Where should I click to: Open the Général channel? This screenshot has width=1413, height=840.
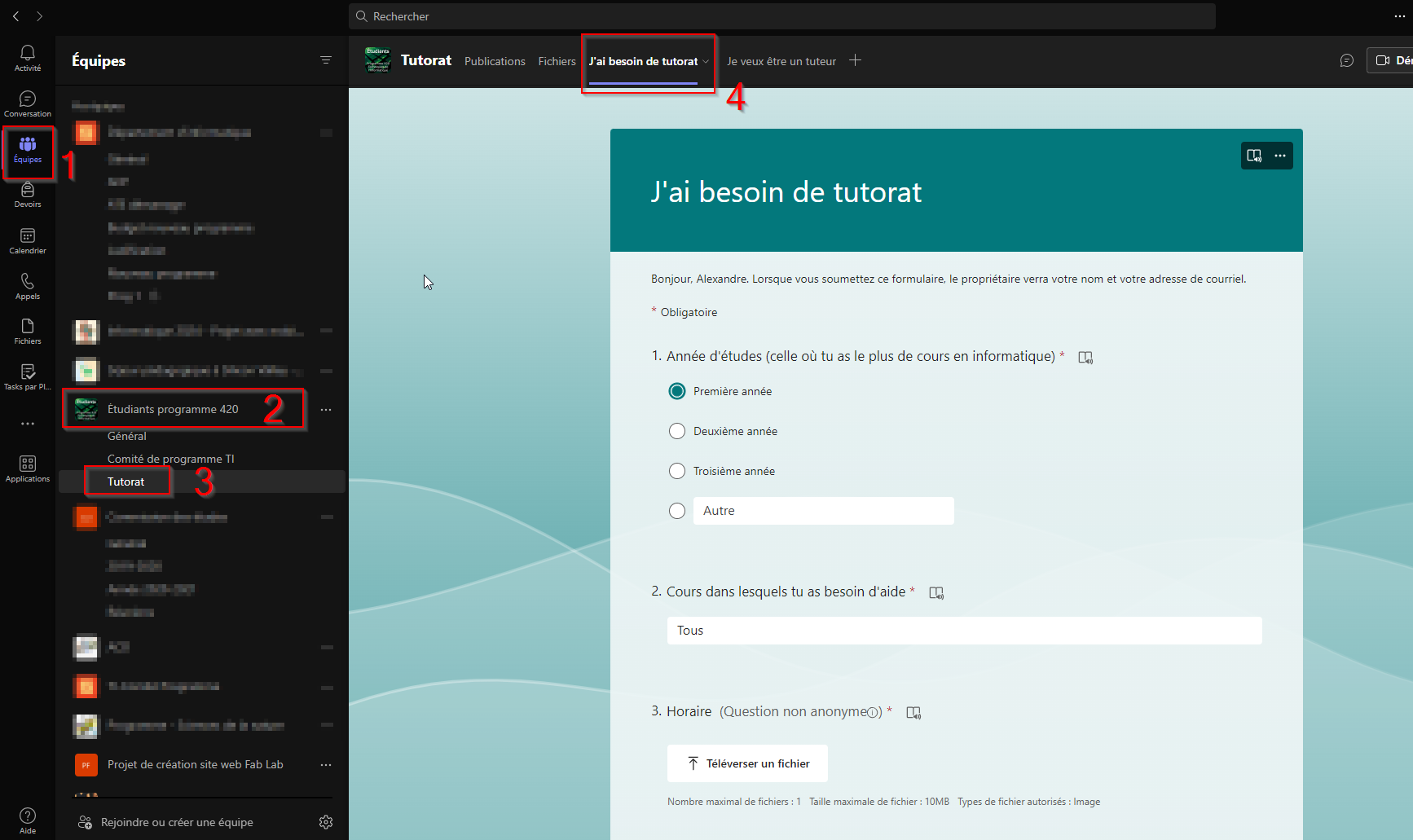127,436
